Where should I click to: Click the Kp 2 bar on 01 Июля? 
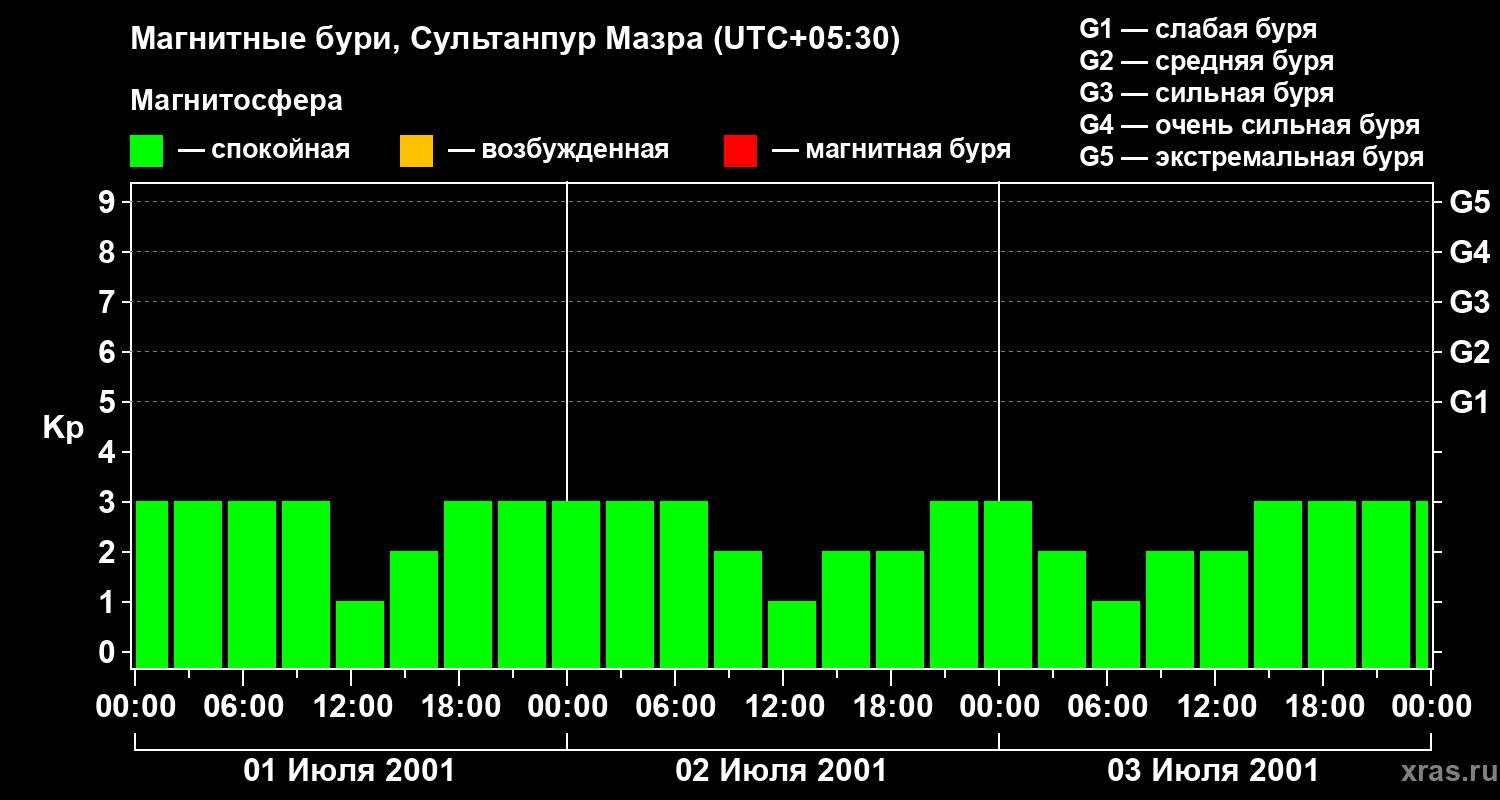pyautogui.click(x=414, y=609)
